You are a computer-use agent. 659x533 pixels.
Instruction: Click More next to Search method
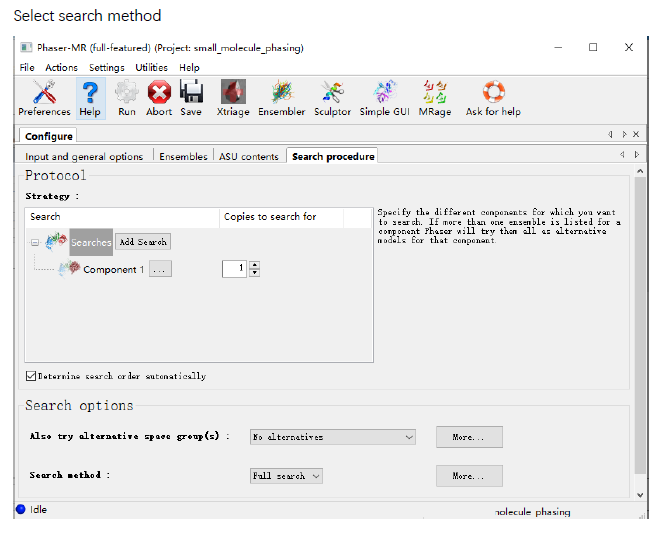[469, 476]
